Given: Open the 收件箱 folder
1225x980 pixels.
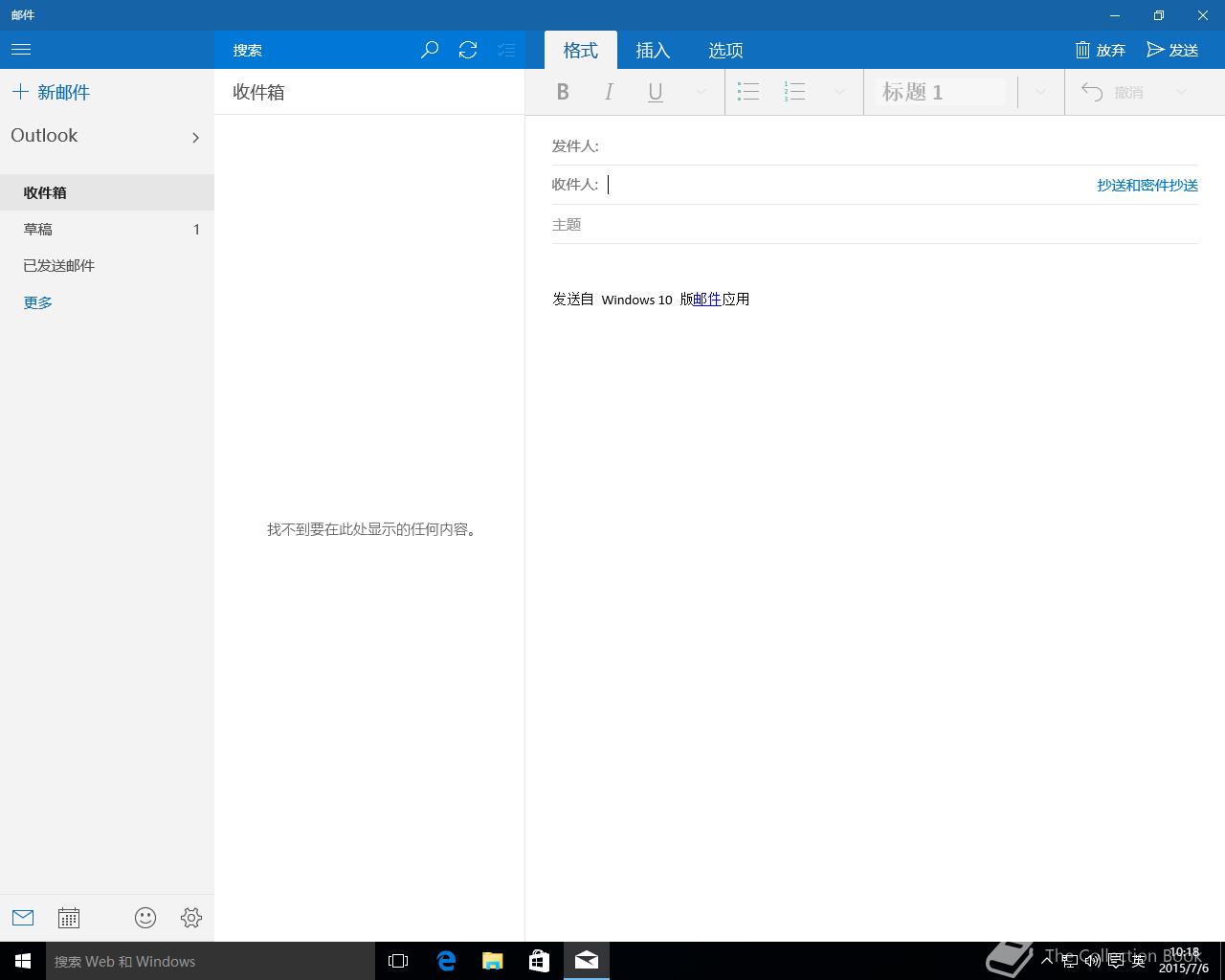Looking at the screenshot, I should coord(107,192).
